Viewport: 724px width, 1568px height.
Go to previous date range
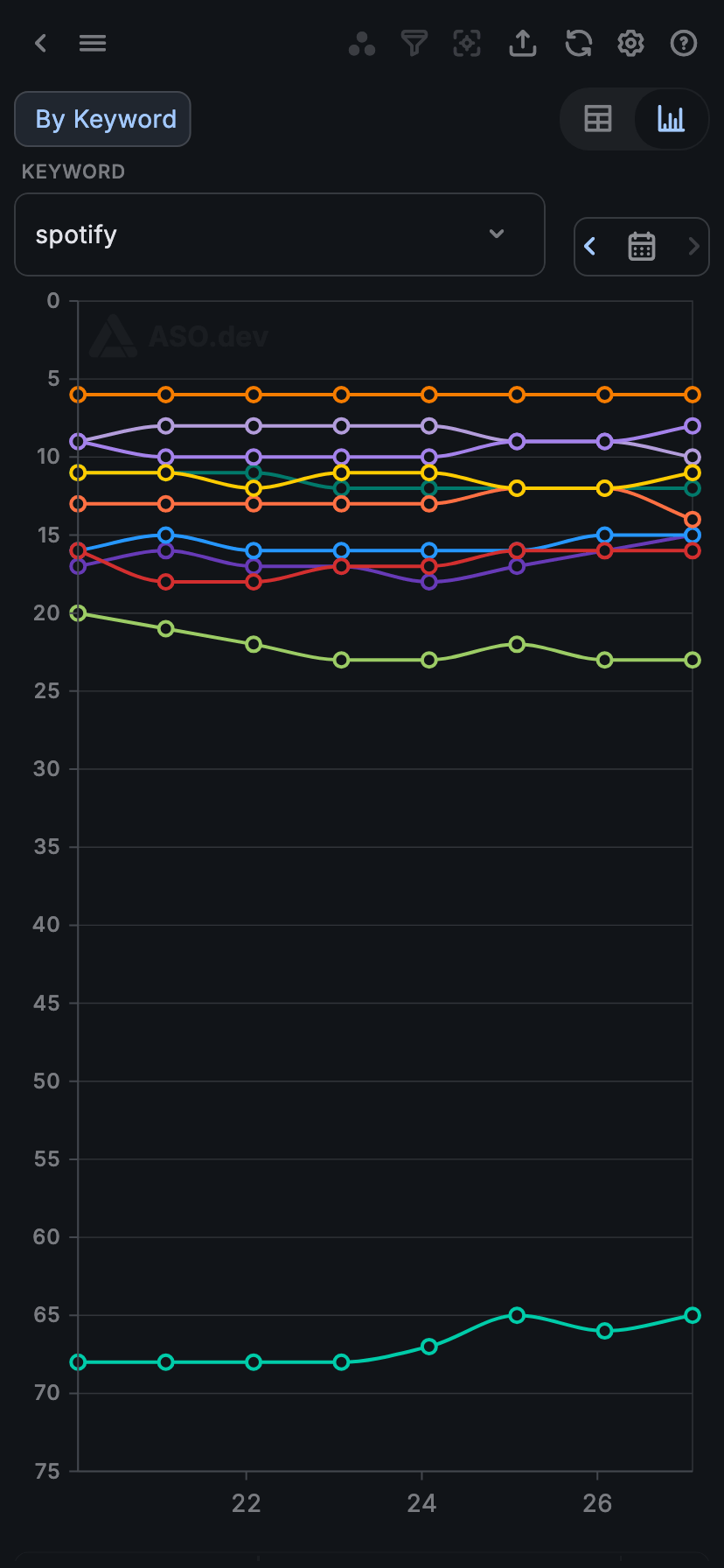(x=590, y=247)
